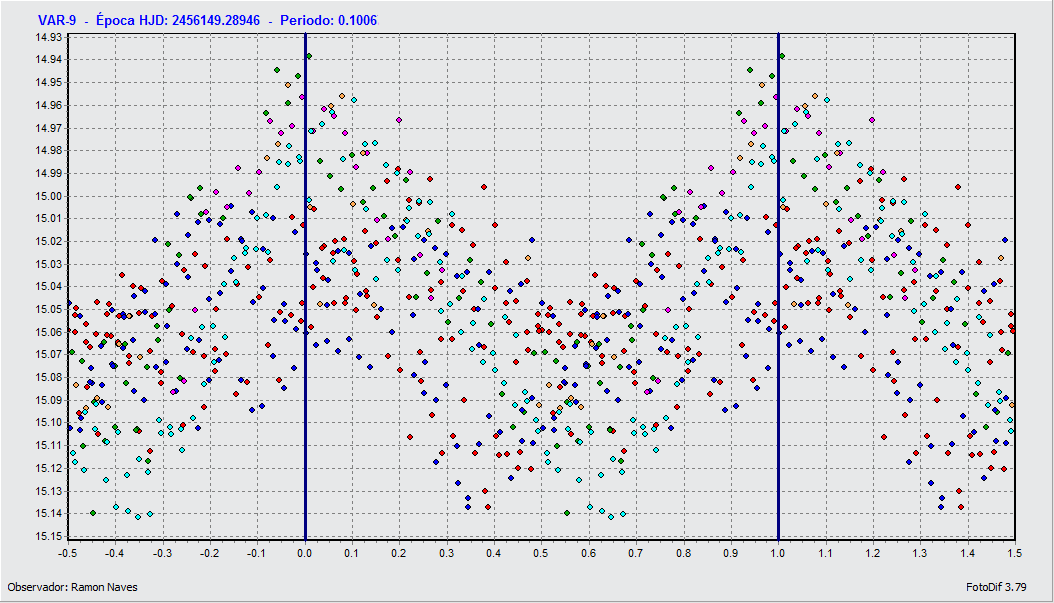Click the y-axis label '14.93'

(48, 37)
